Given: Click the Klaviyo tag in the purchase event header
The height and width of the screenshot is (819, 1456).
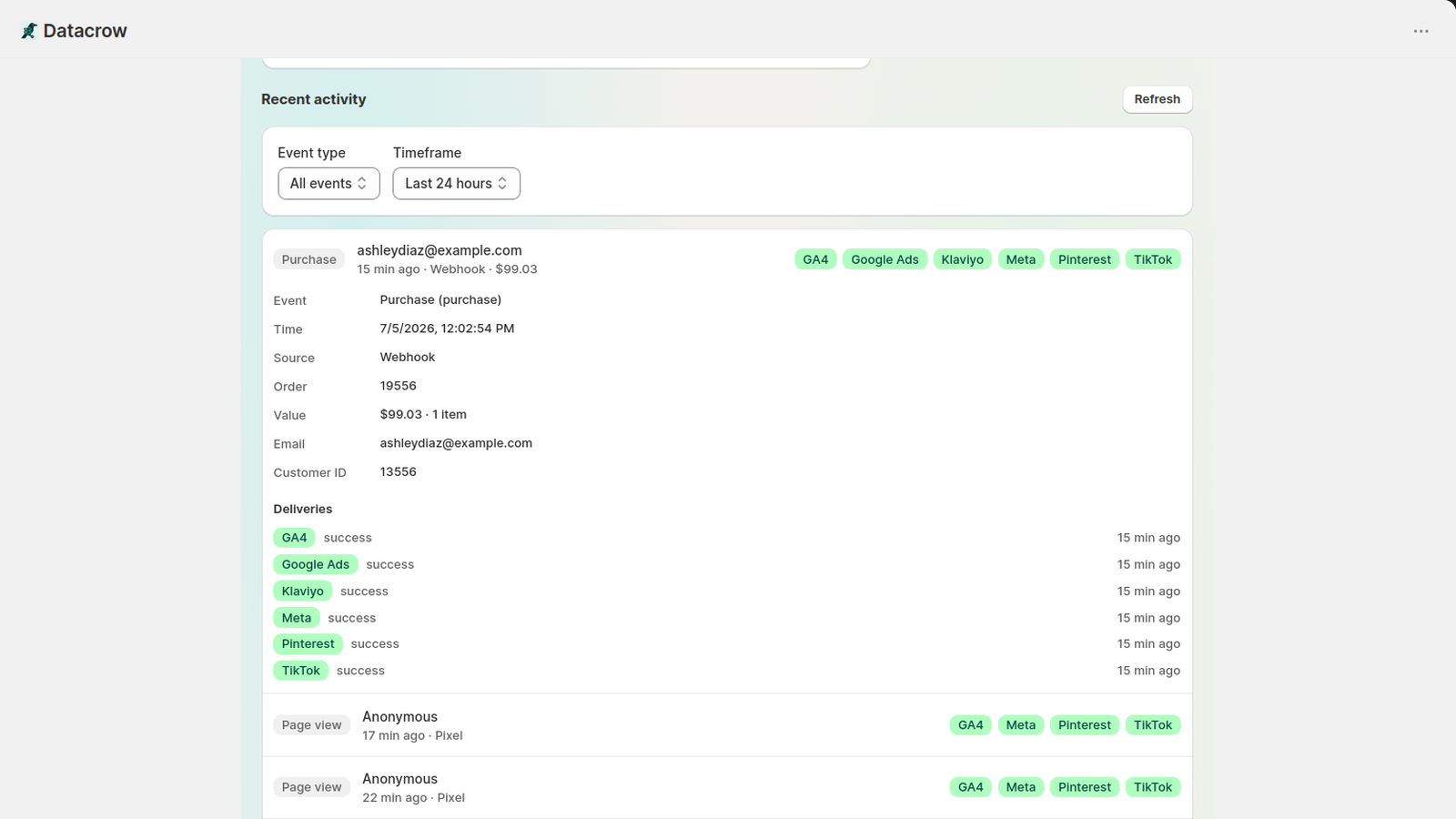Looking at the screenshot, I should click(x=962, y=259).
